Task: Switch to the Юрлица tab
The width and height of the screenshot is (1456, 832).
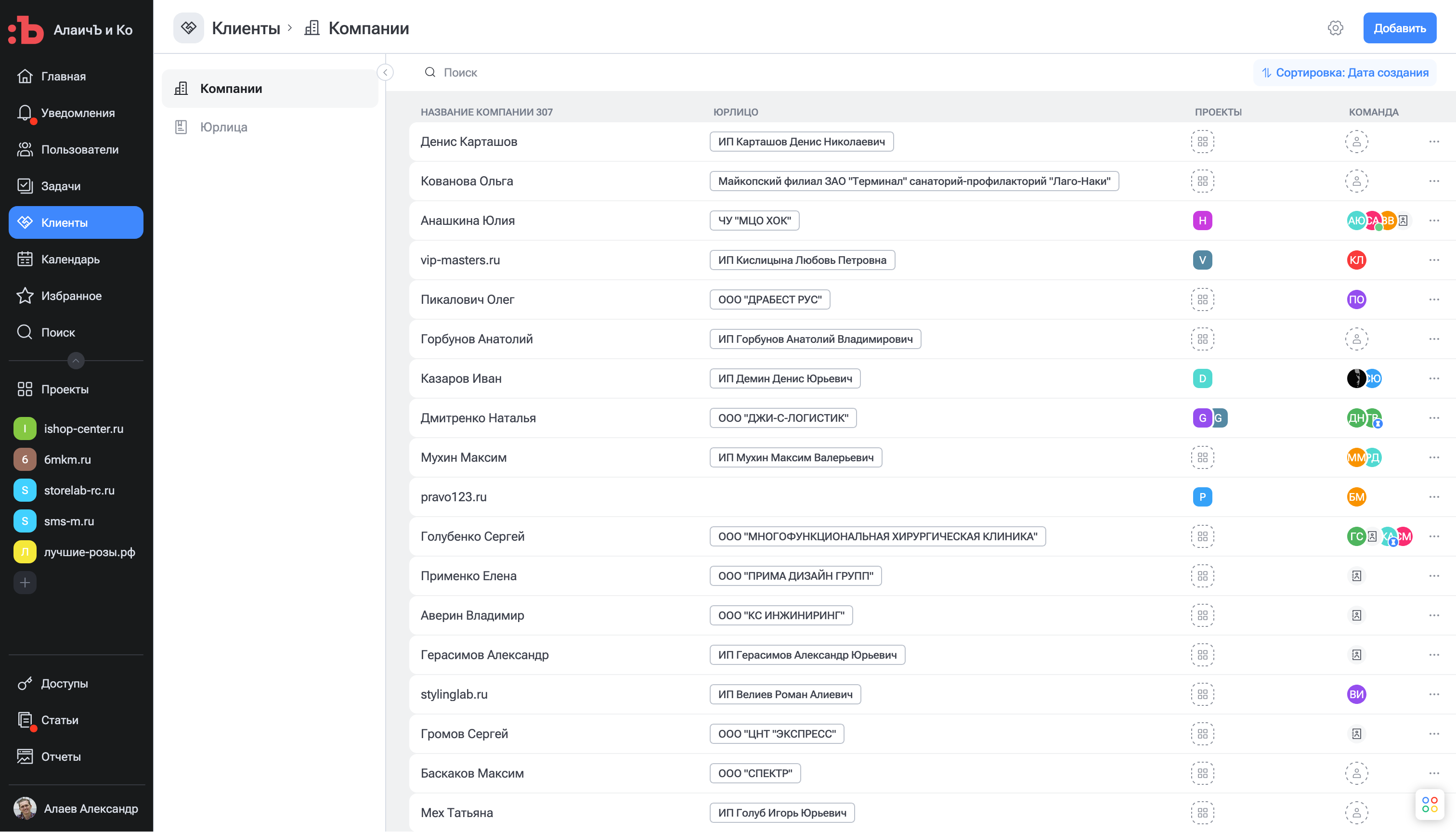Action: pos(223,127)
